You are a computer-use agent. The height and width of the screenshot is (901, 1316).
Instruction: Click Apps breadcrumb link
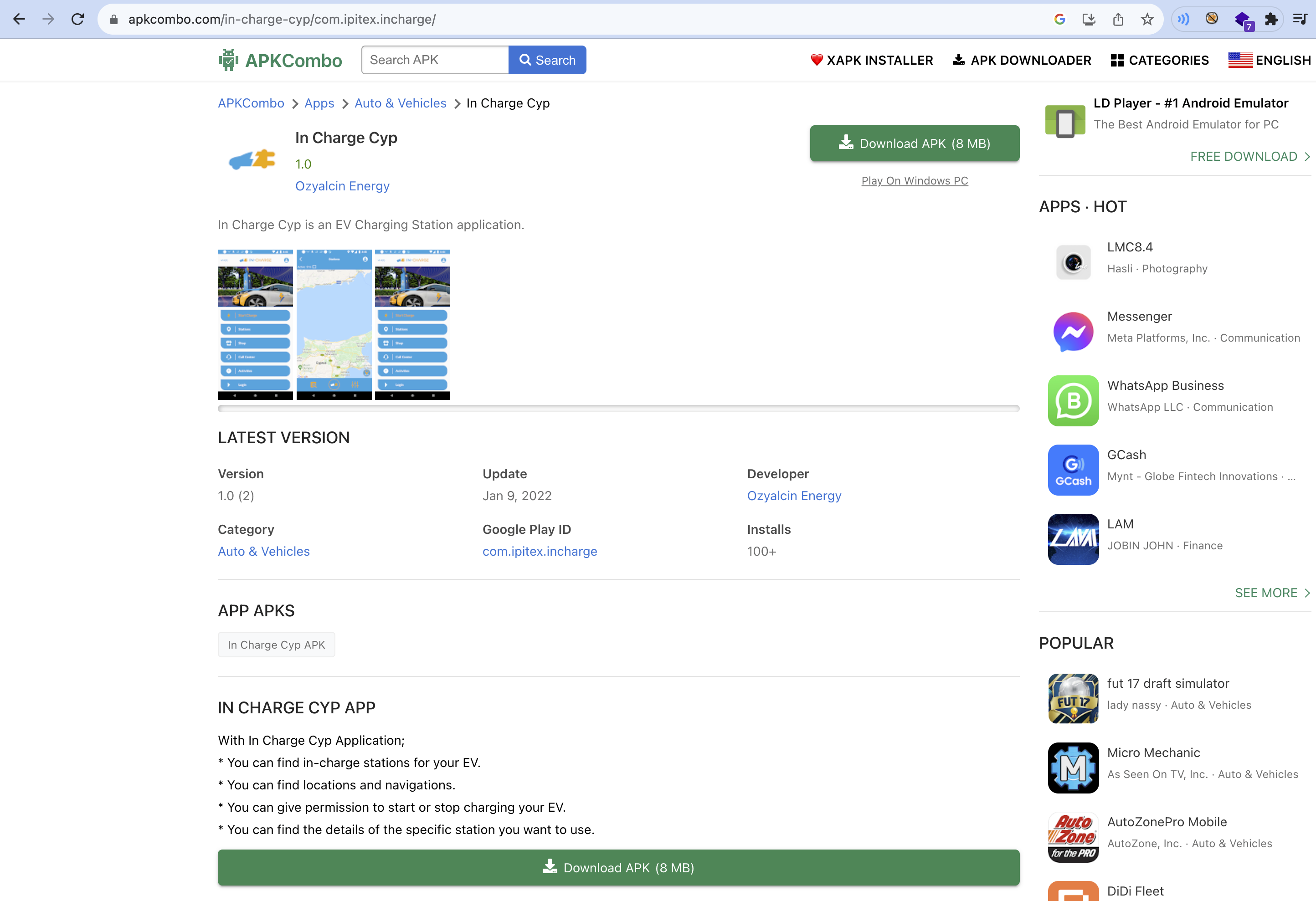(x=319, y=103)
